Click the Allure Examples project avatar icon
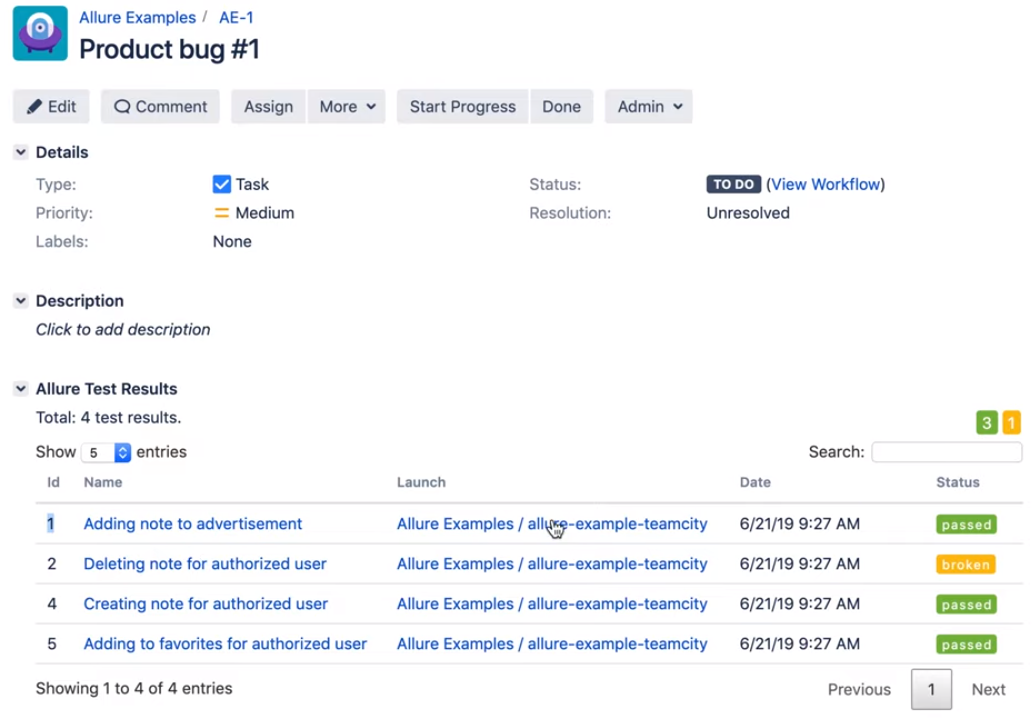The width and height of the screenshot is (1034, 722). coord(40,34)
